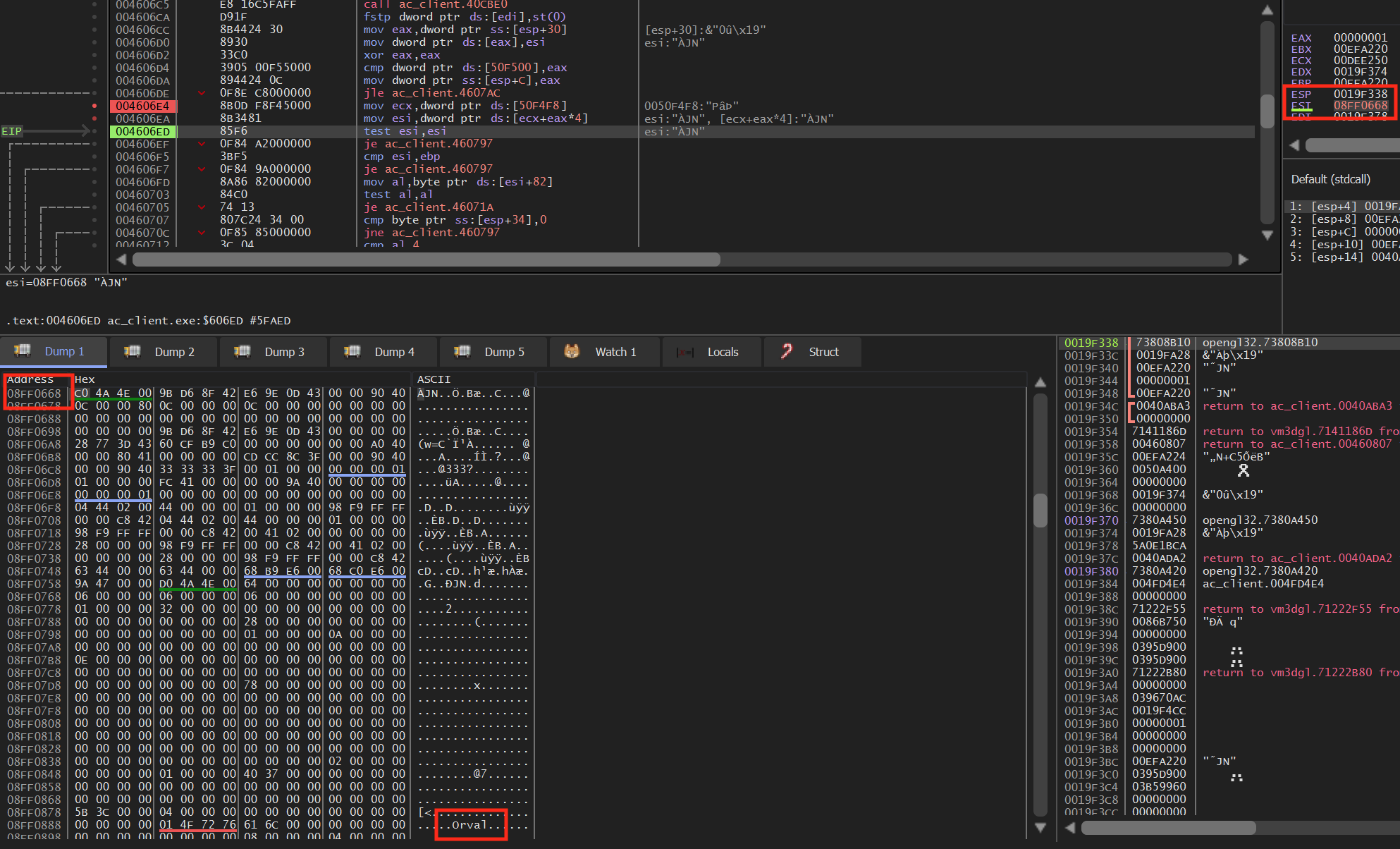
Task: Open Default (stdcall) calling convention selector
Action: 1331,179
